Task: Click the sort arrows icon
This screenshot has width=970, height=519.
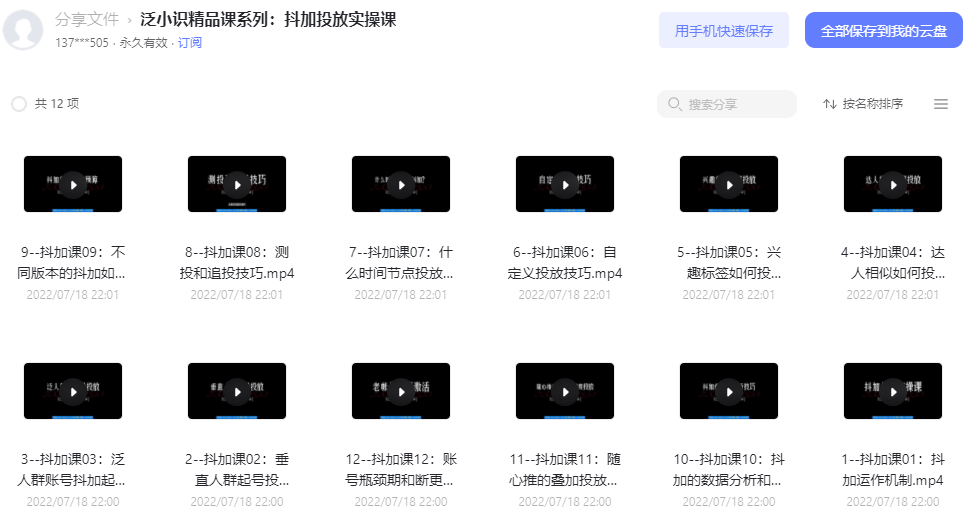Action: pos(830,104)
